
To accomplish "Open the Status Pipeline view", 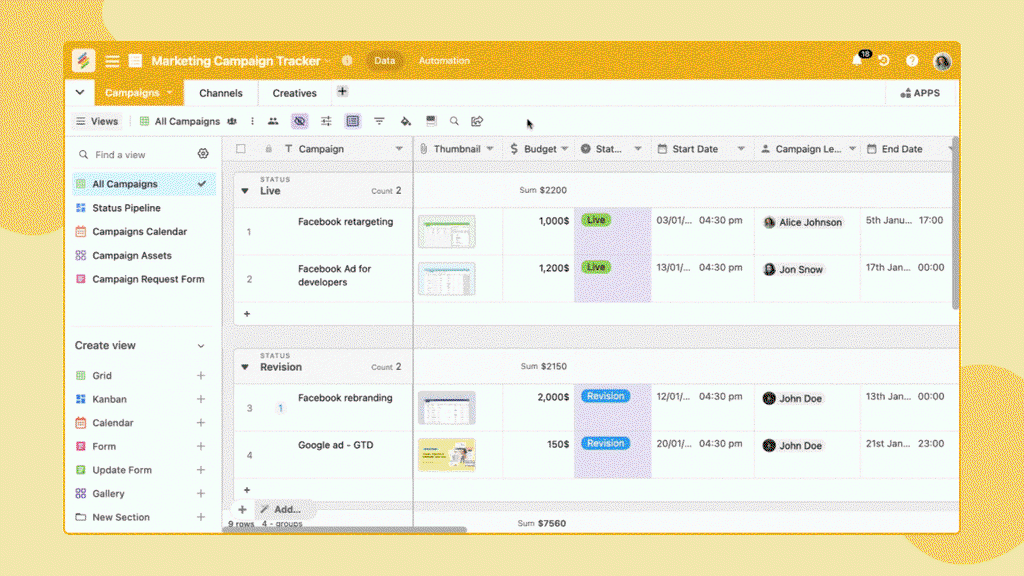I will [144, 208].
